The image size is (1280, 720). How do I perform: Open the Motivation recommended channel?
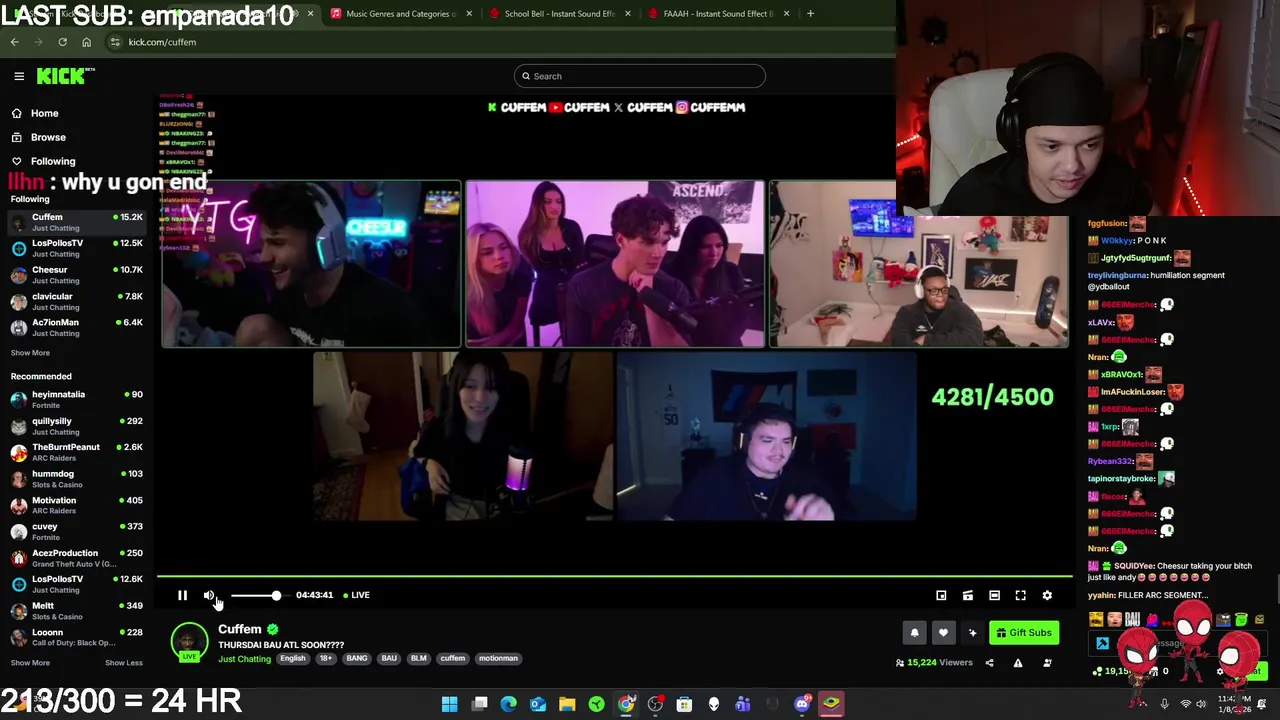click(76, 505)
